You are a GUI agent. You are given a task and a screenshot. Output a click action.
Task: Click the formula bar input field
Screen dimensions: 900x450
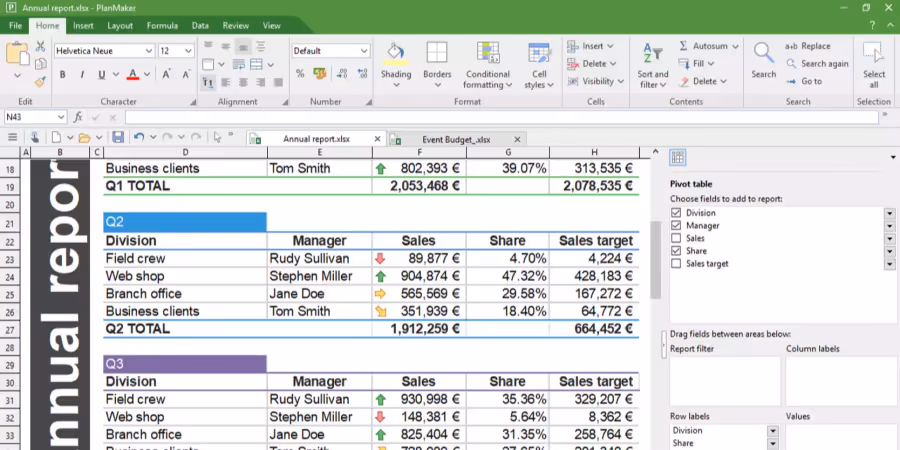pyautogui.click(x=502, y=117)
